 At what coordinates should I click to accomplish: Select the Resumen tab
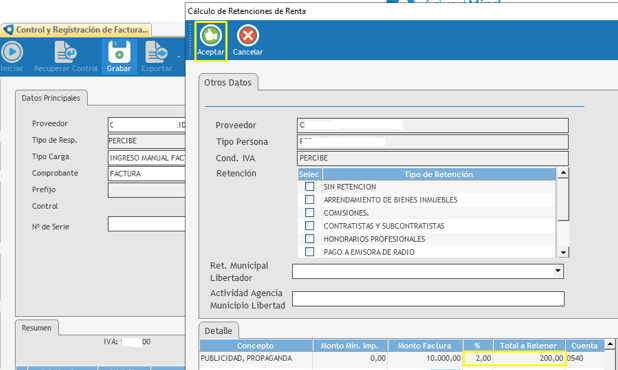point(36,327)
